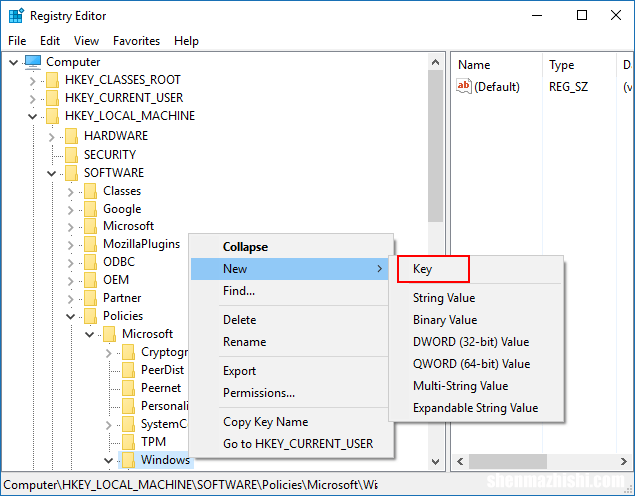Click the HKEY_CLASSES_ROOT folder icon

coord(52,80)
